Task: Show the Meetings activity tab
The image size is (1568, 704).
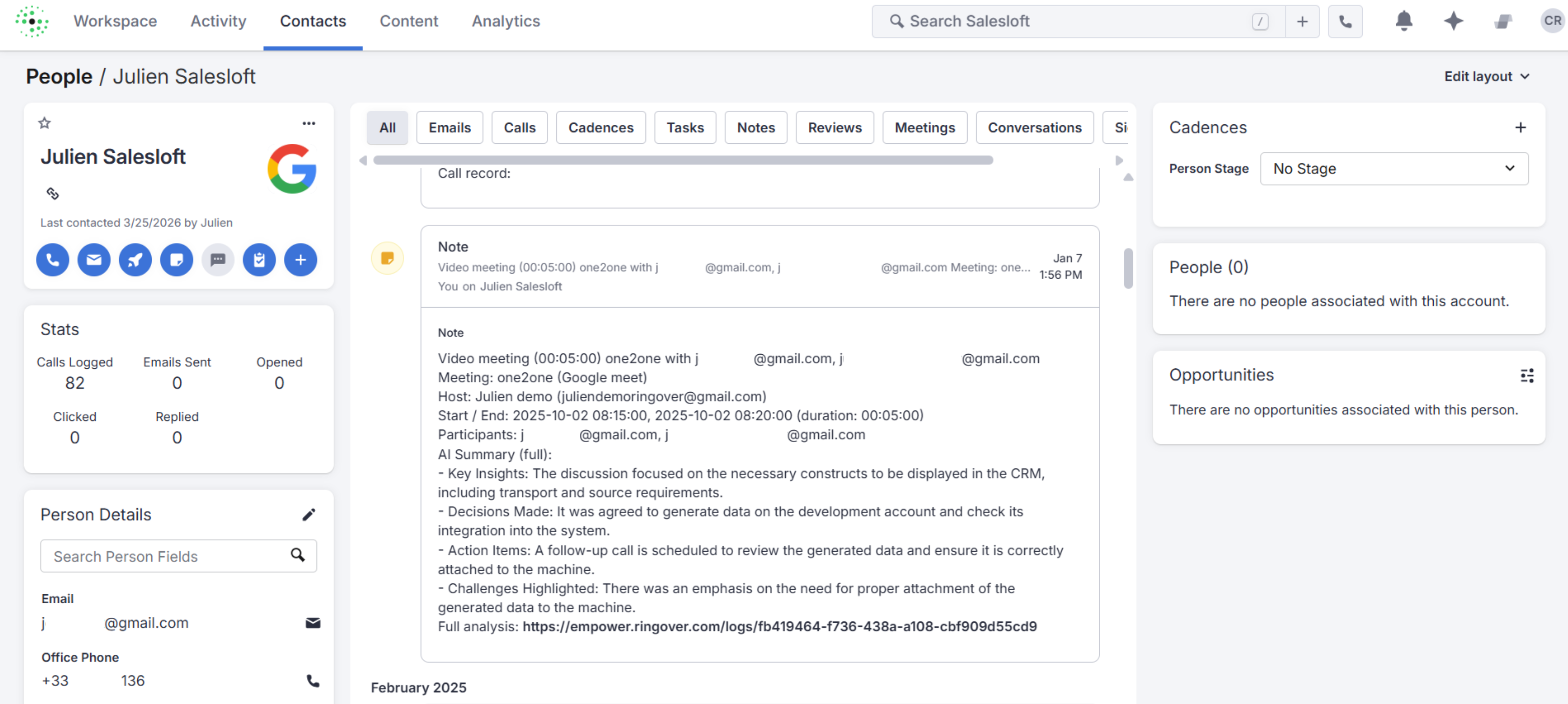Action: pyautogui.click(x=924, y=128)
